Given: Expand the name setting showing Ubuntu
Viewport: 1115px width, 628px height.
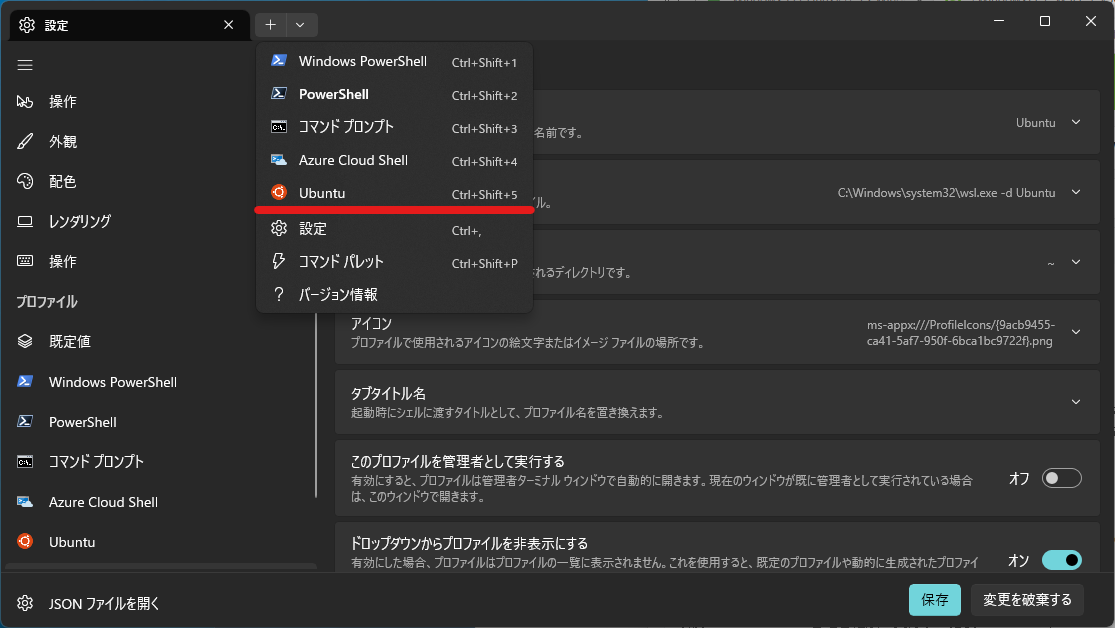Looking at the screenshot, I should click(x=1076, y=122).
